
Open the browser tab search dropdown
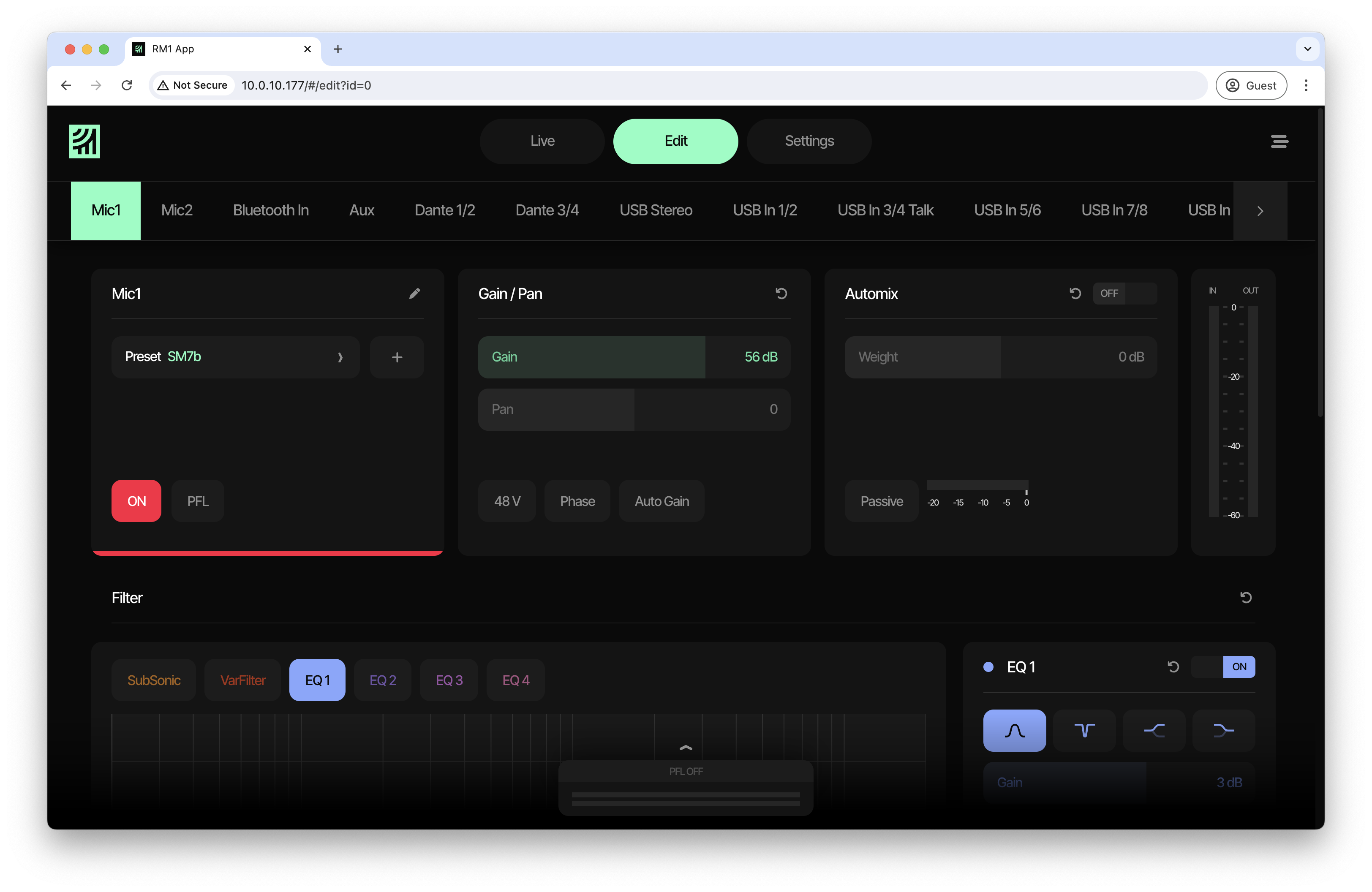1307,49
